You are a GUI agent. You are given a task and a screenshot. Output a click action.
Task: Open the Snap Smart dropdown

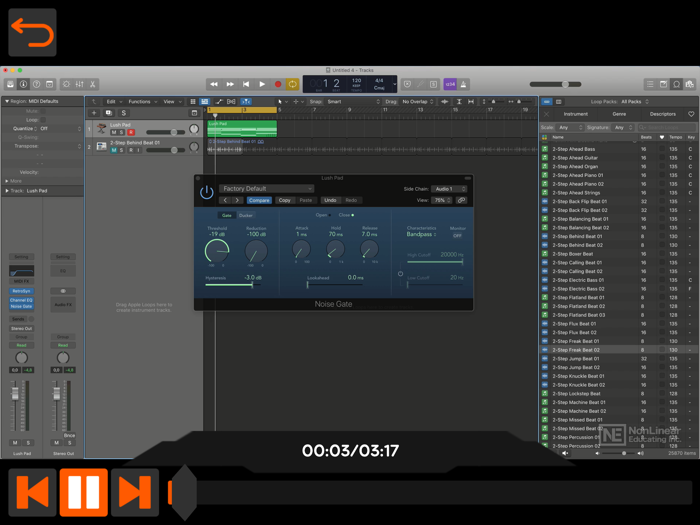point(353,102)
